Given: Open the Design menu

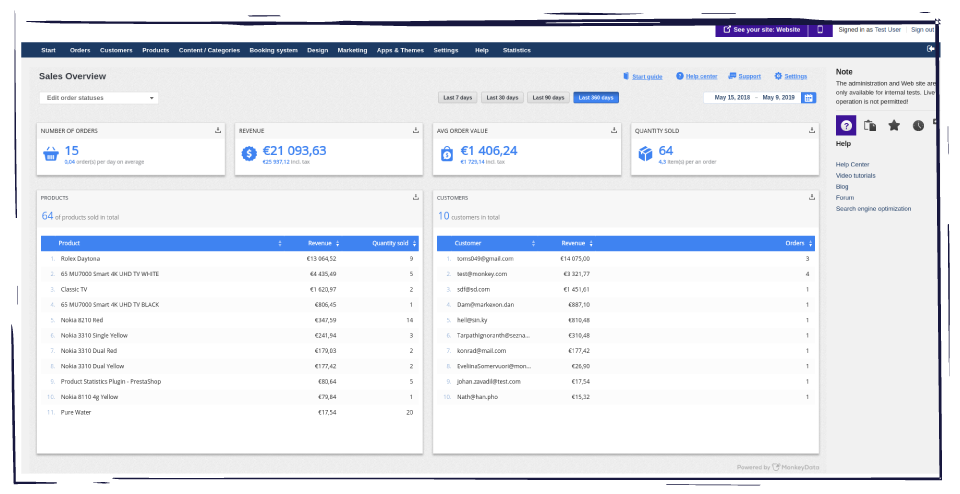Looking at the screenshot, I should click(x=317, y=50).
